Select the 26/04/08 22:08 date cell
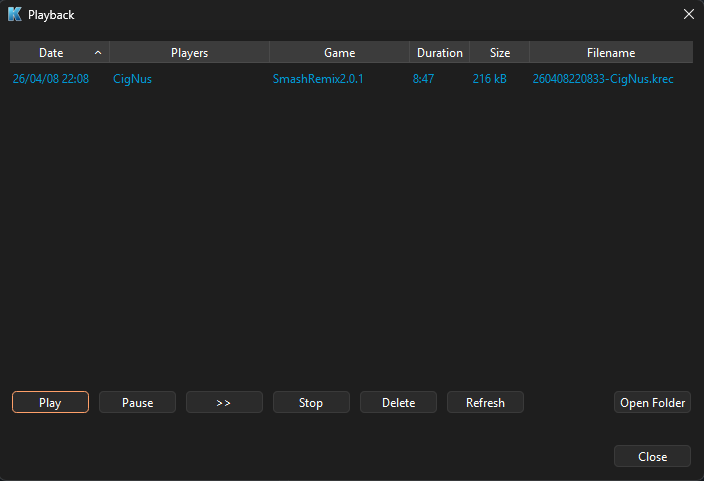 tap(51, 79)
